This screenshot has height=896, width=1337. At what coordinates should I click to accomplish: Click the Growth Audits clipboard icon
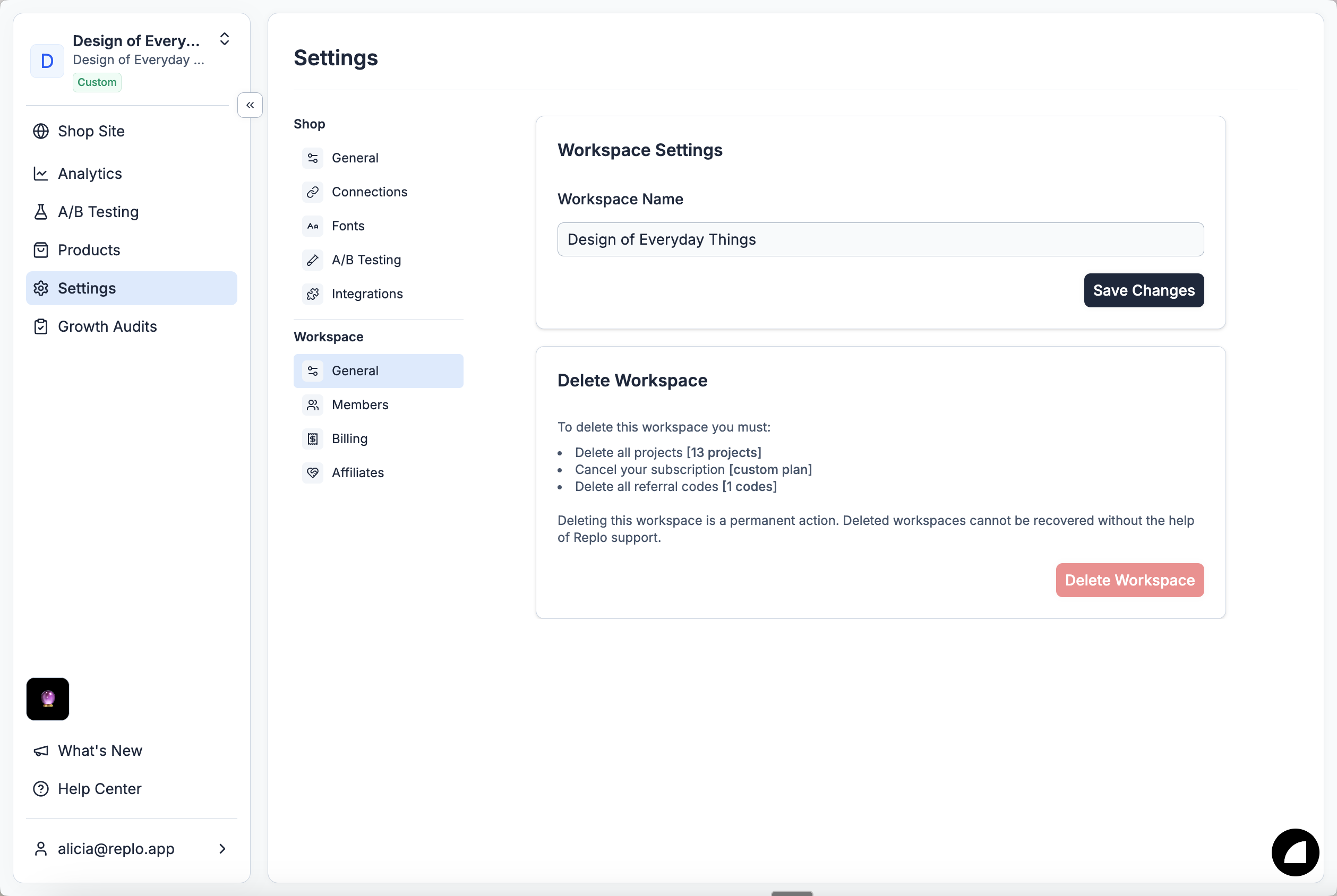pos(40,327)
